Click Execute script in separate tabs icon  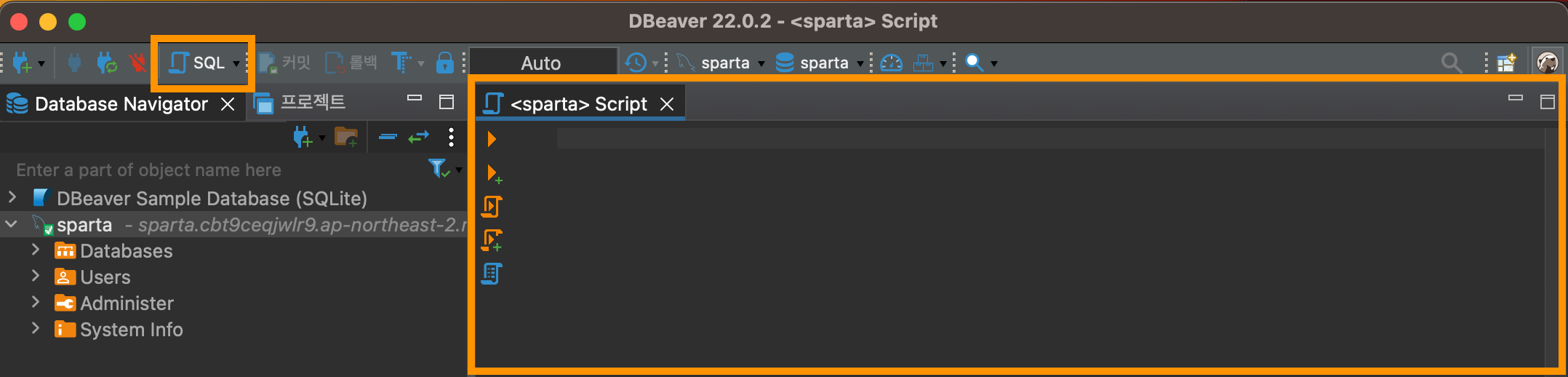click(492, 240)
